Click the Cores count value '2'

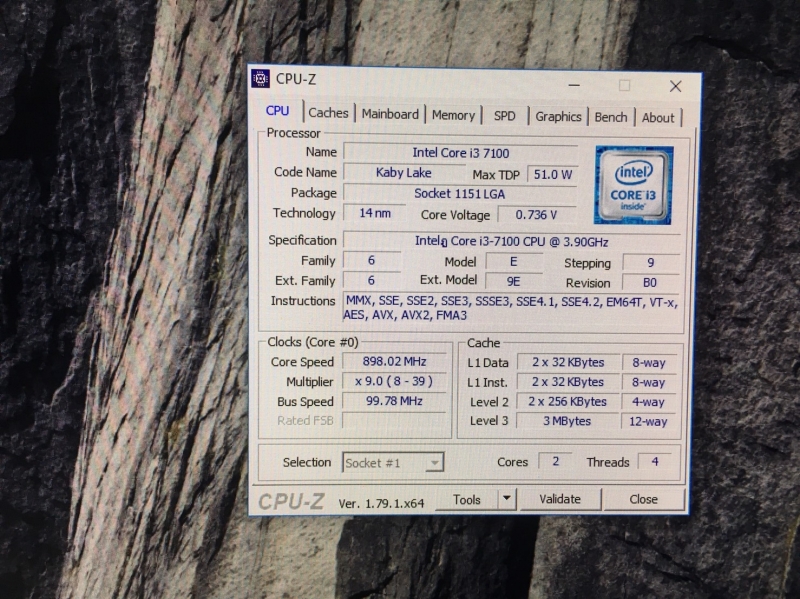click(x=556, y=461)
